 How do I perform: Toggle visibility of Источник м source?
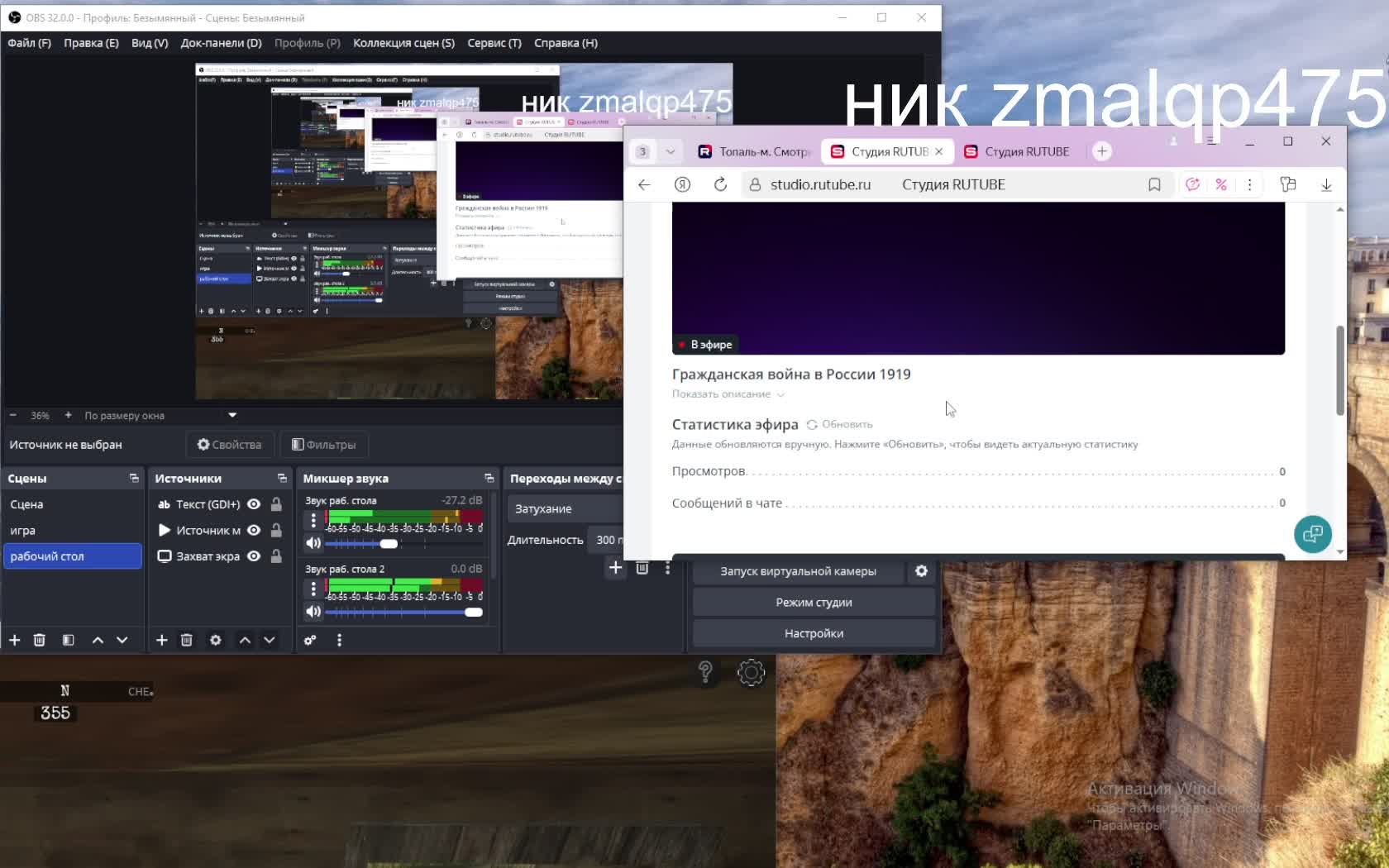(254, 530)
